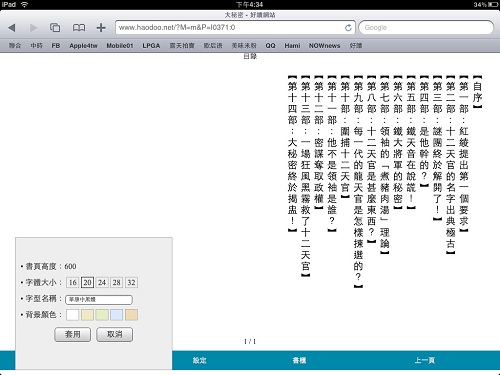Reload the page with the refresh icon
The width and height of the screenshot is (500, 375).
pyautogui.click(x=348, y=28)
